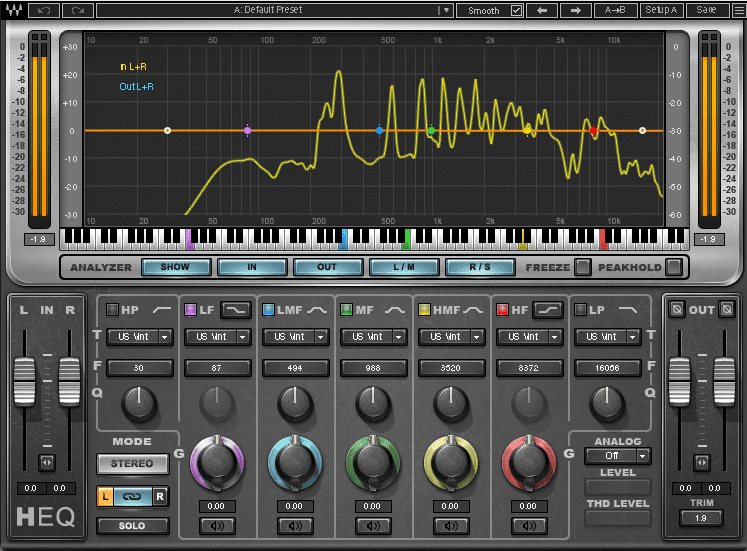Toggle the yellow HMF band on/off
747x551 pixels.
[424, 310]
